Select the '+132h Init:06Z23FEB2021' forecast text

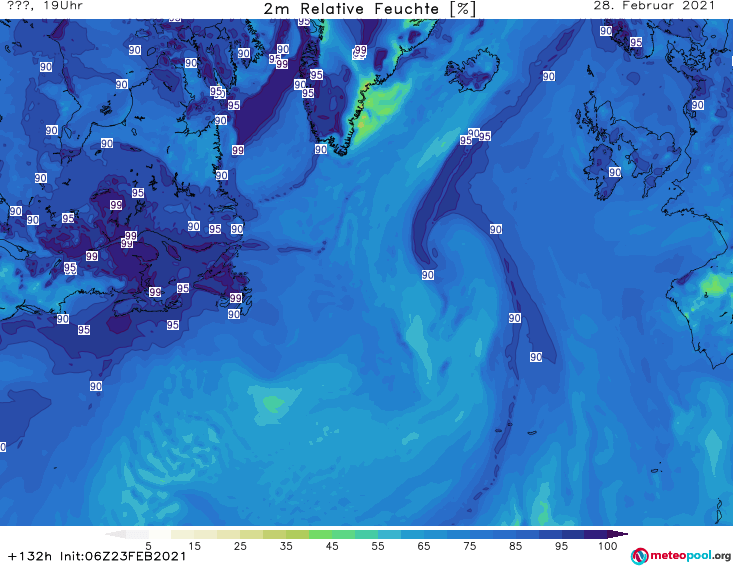(97, 556)
